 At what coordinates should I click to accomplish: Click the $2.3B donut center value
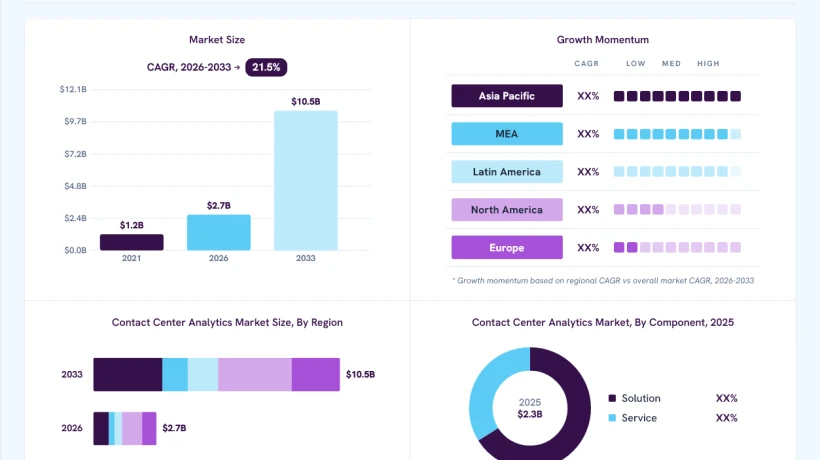coord(530,414)
